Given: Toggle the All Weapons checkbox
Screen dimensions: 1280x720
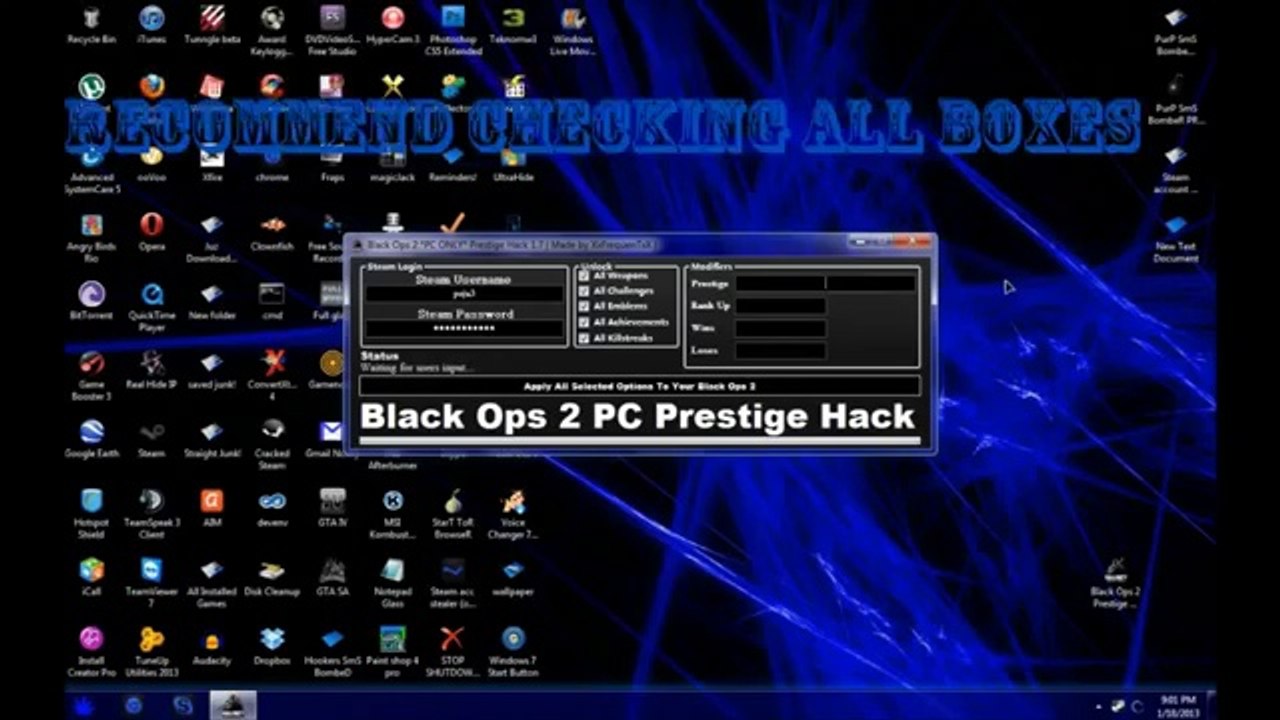Looking at the screenshot, I should pos(584,276).
